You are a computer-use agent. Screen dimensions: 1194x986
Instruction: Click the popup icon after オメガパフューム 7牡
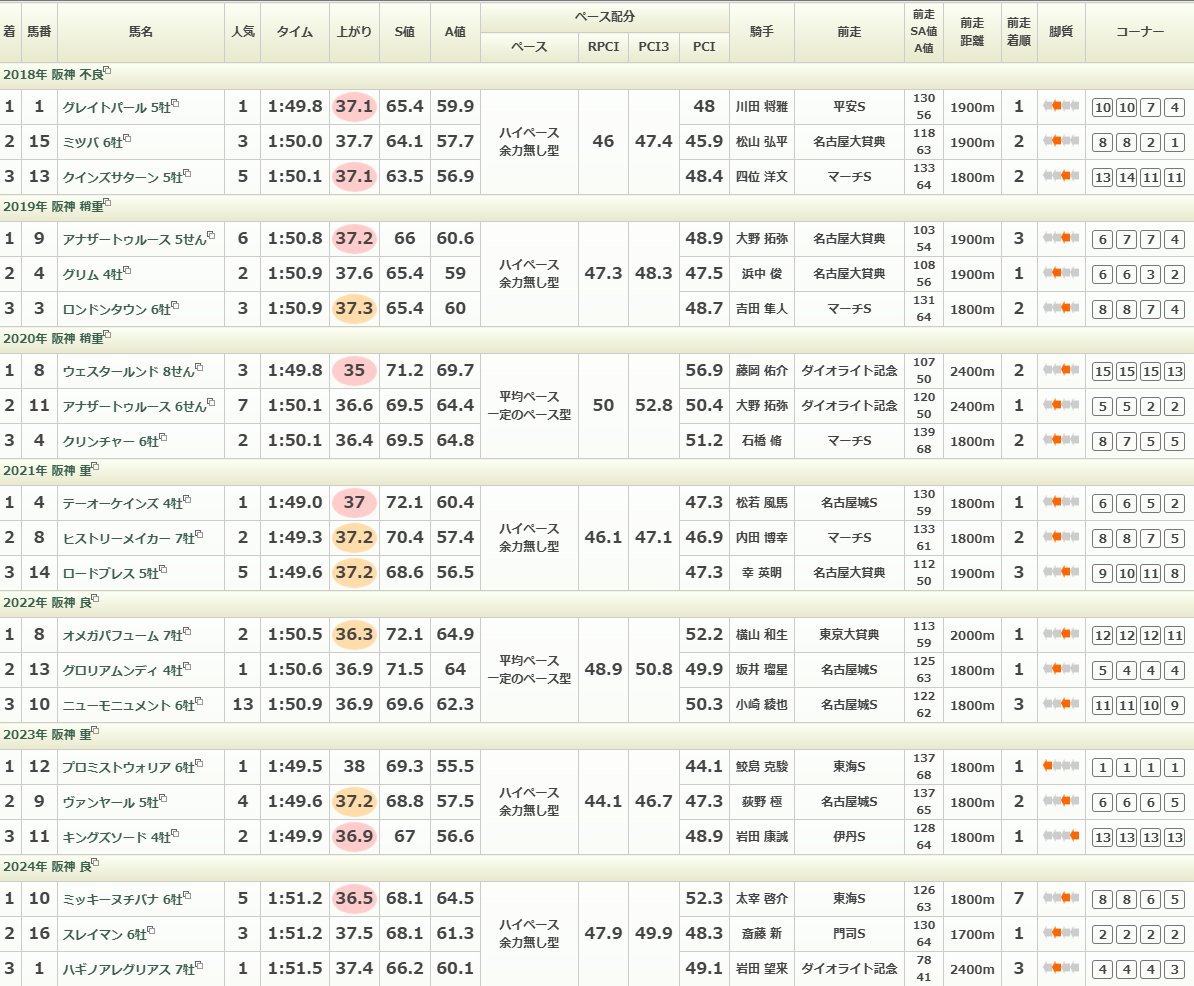pyautogui.click(x=187, y=631)
